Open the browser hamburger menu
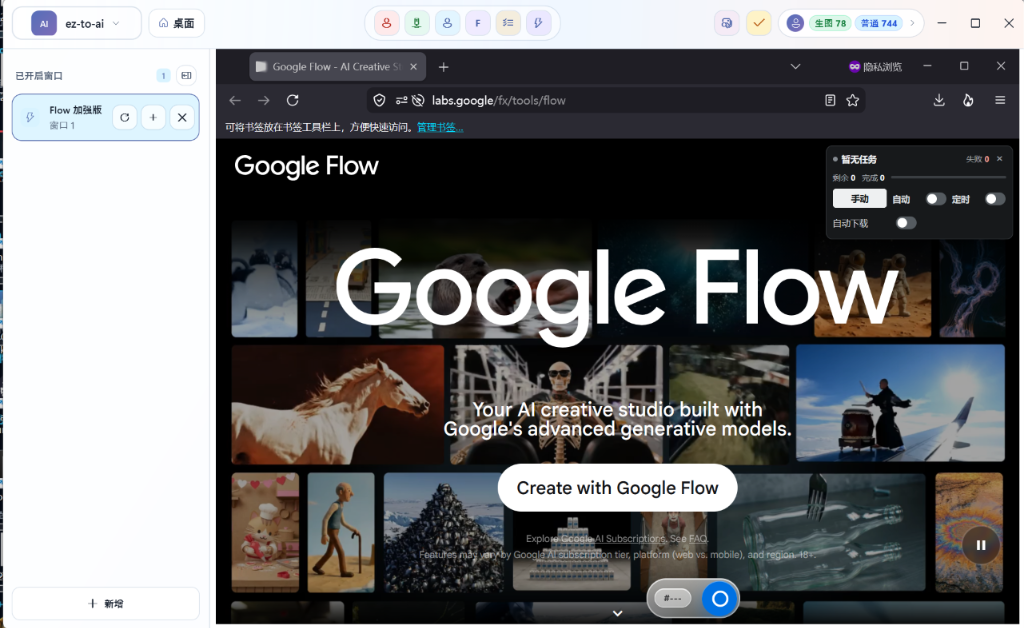The width and height of the screenshot is (1024, 628). click(x=1000, y=101)
